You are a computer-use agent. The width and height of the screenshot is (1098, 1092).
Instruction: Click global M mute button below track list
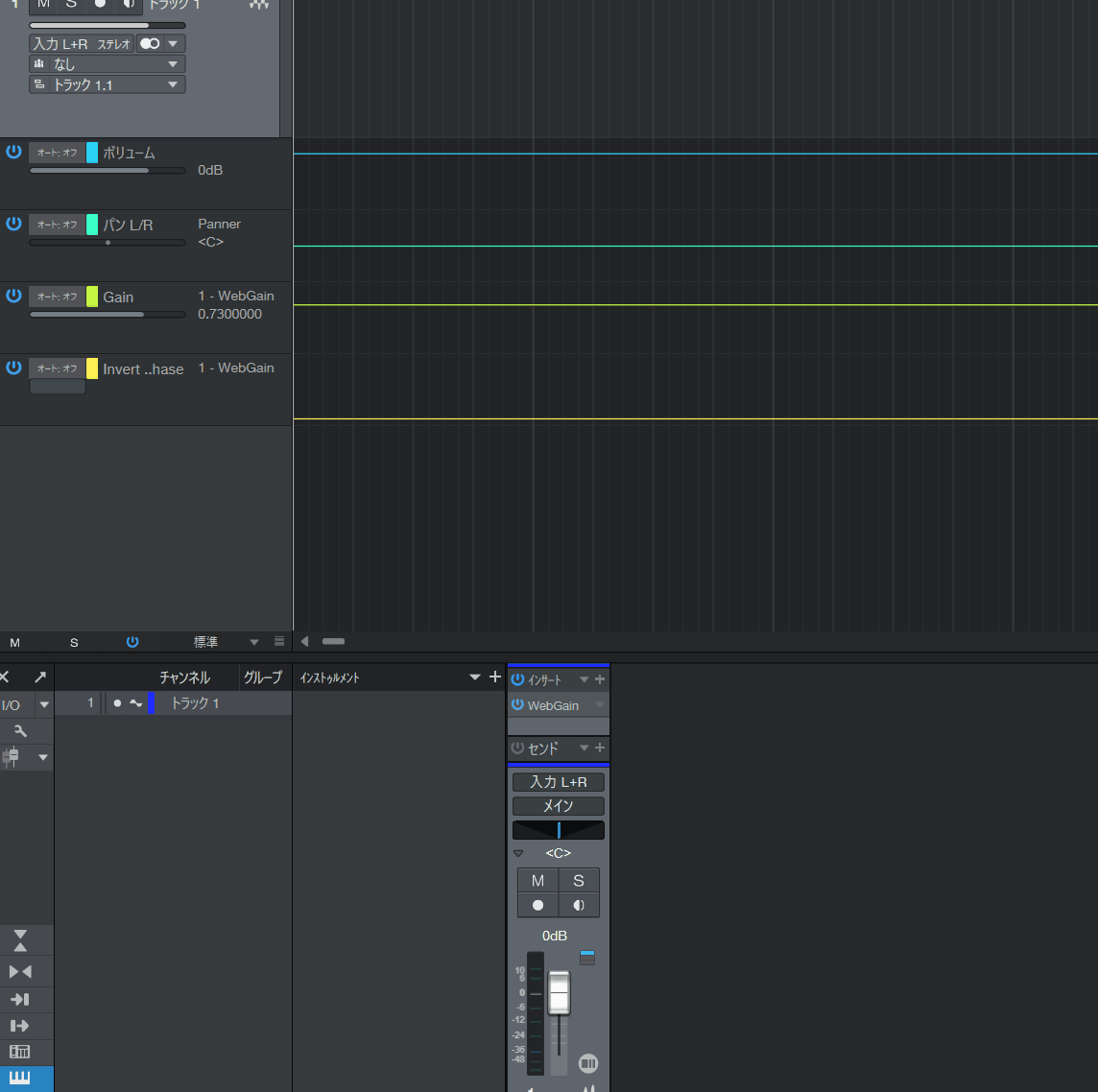tap(14, 643)
